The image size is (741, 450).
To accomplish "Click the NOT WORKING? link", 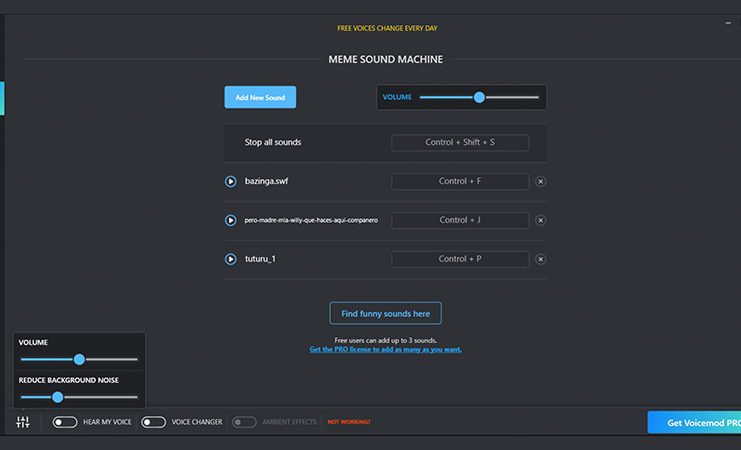I will coord(349,422).
